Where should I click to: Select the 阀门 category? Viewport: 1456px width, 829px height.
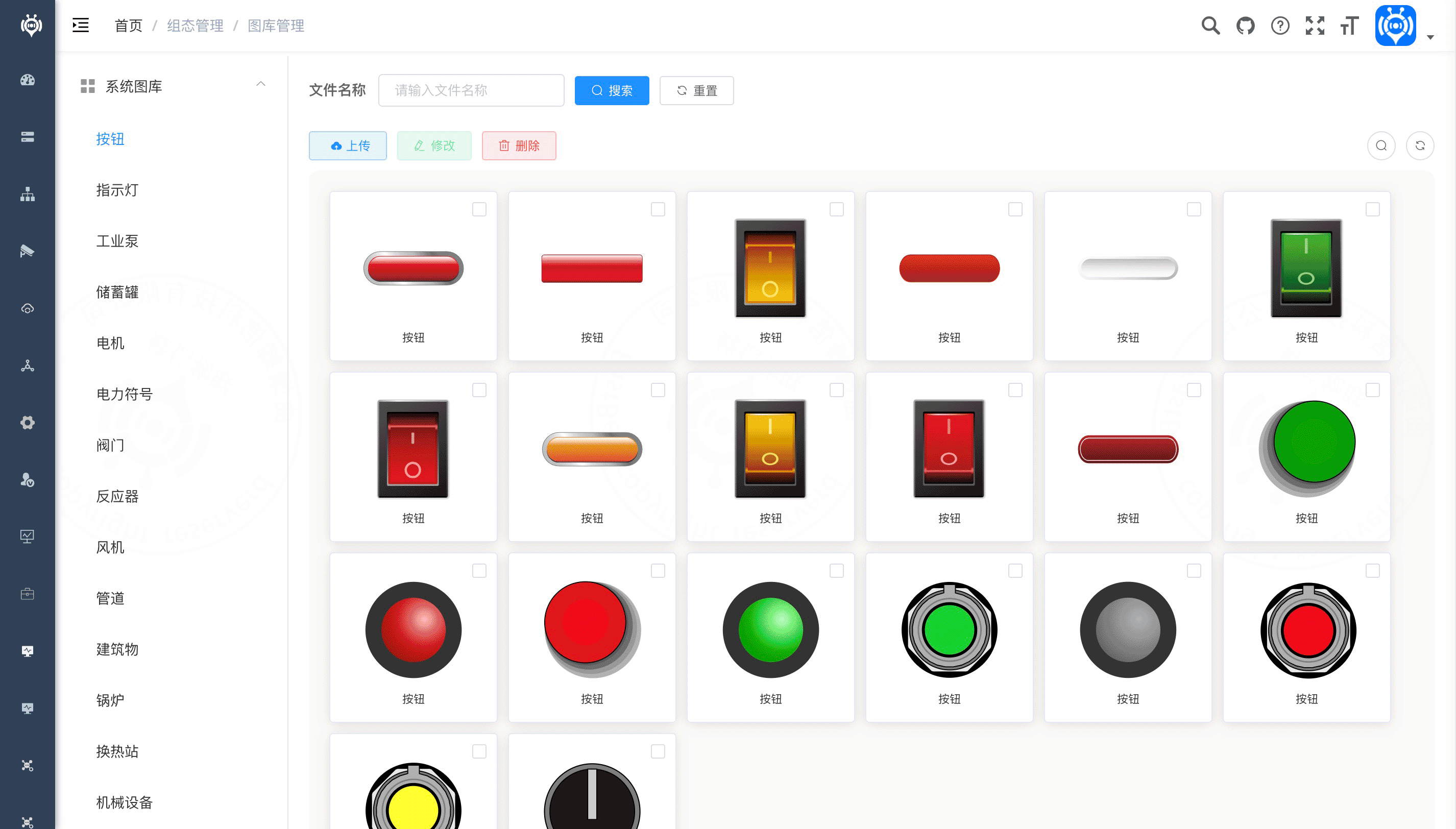tap(110, 445)
